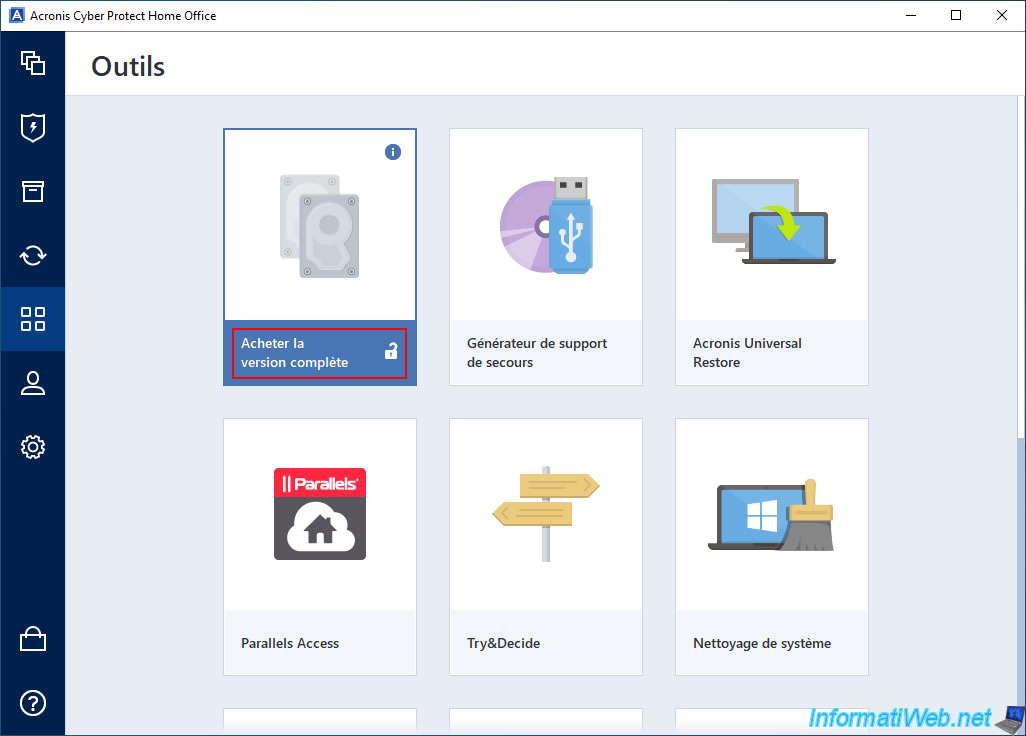The width and height of the screenshot is (1026, 736).
Task: Launch Acronis Universal Restore tool
Action: click(771, 255)
